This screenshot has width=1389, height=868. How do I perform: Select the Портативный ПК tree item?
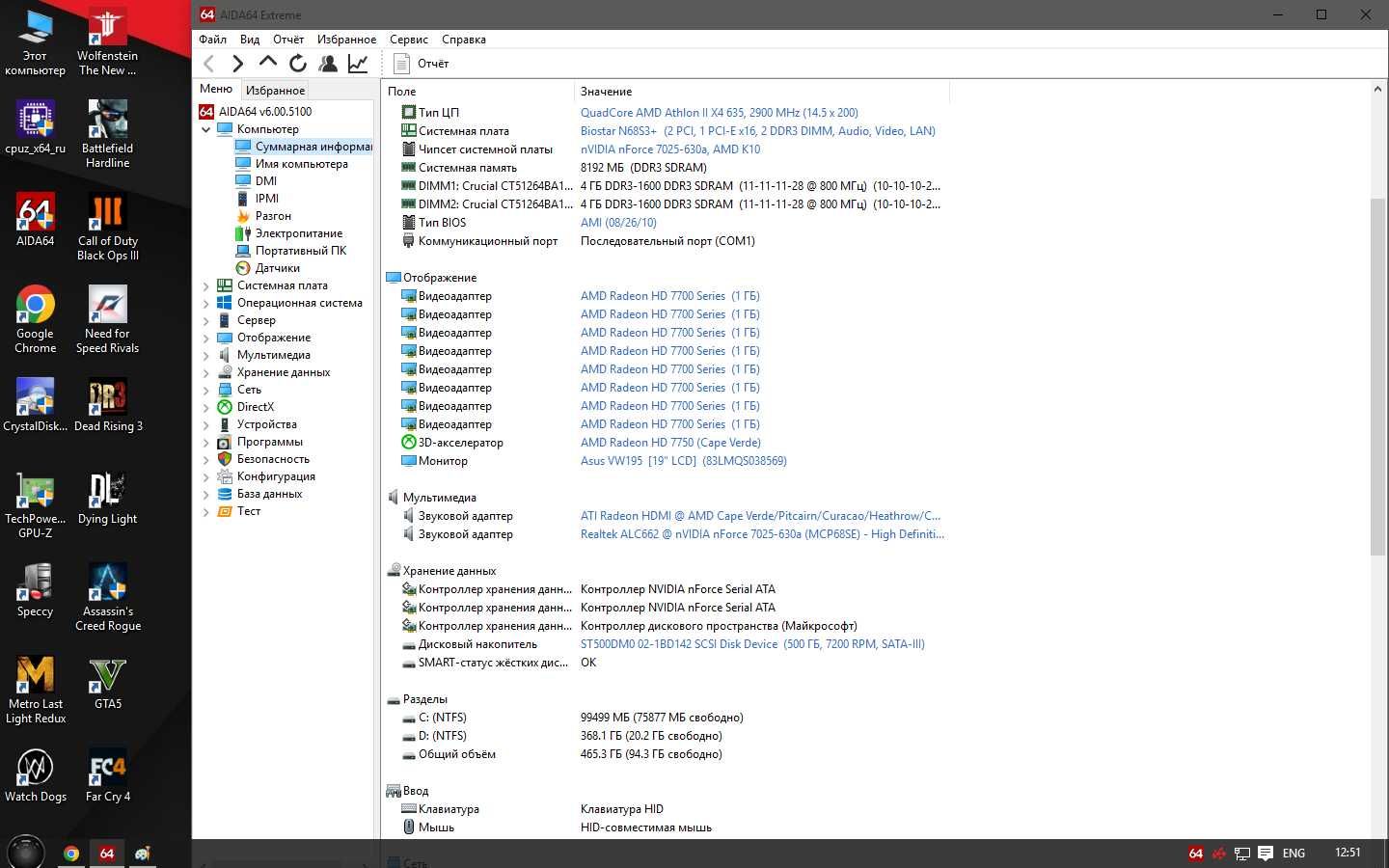coord(291,251)
